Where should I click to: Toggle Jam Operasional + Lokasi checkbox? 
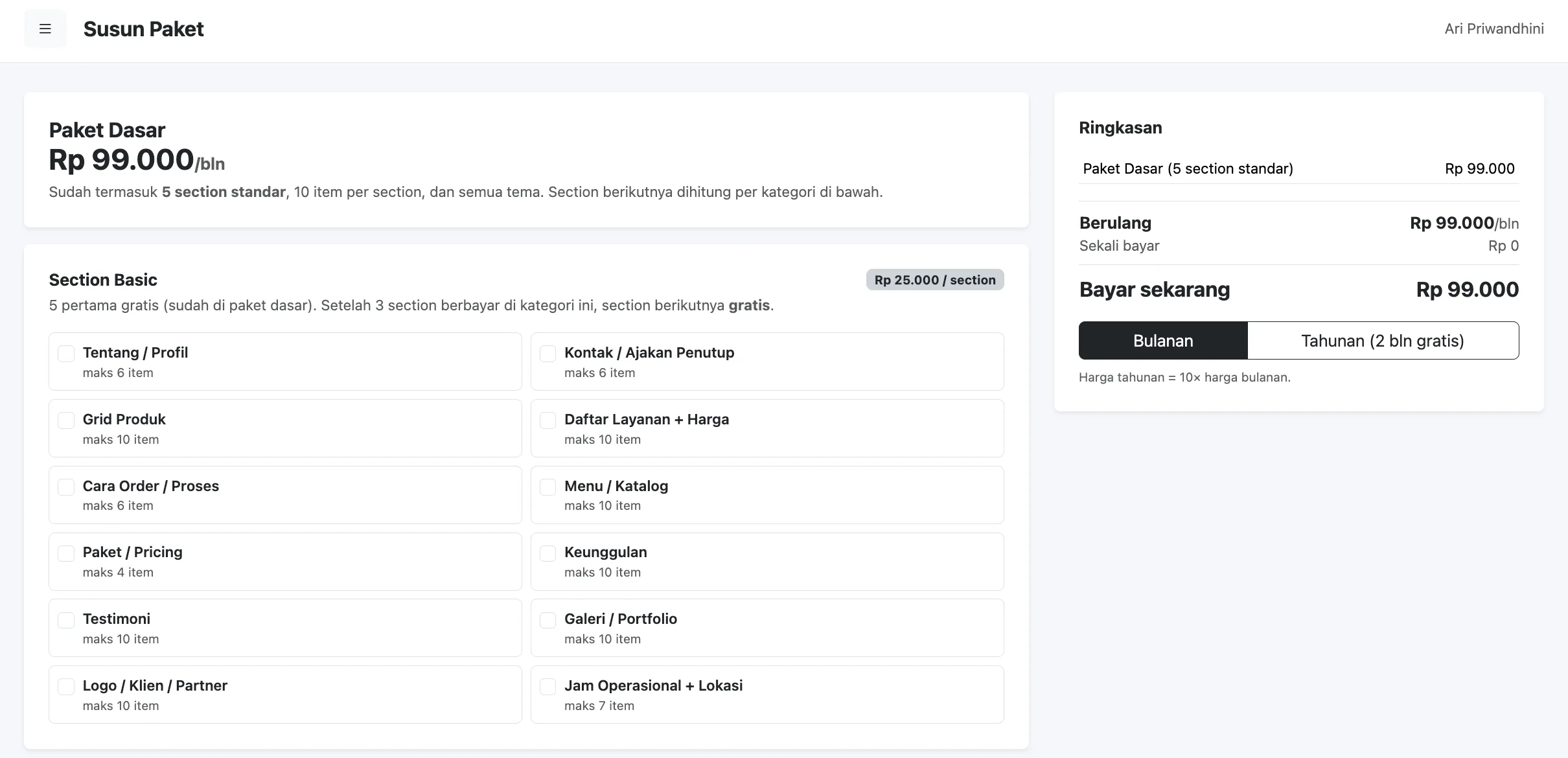548,686
